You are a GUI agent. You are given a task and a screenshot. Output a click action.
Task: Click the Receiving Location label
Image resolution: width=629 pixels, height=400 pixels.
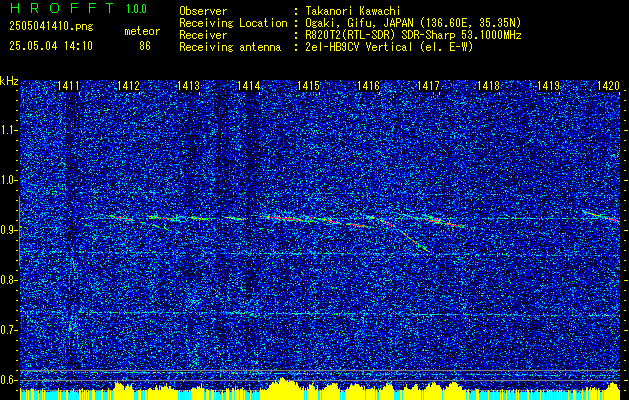(x=233, y=23)
